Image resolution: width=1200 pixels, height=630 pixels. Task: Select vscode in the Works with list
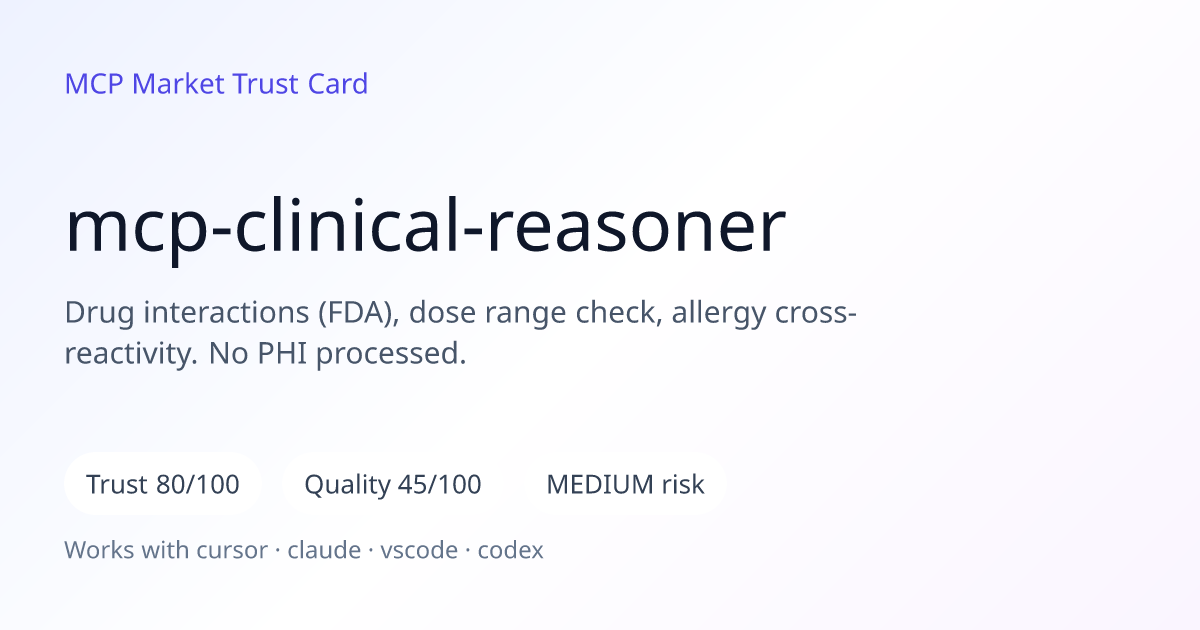[419, 550]
